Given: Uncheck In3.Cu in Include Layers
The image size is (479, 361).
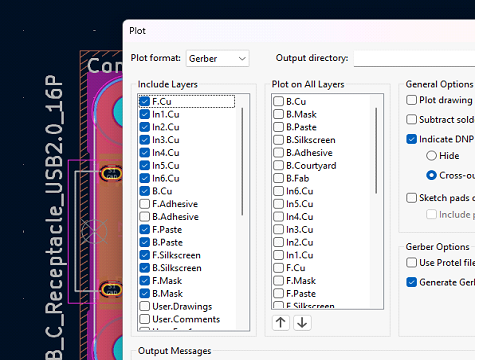Looking at the screenshot, I should (145, 140).
